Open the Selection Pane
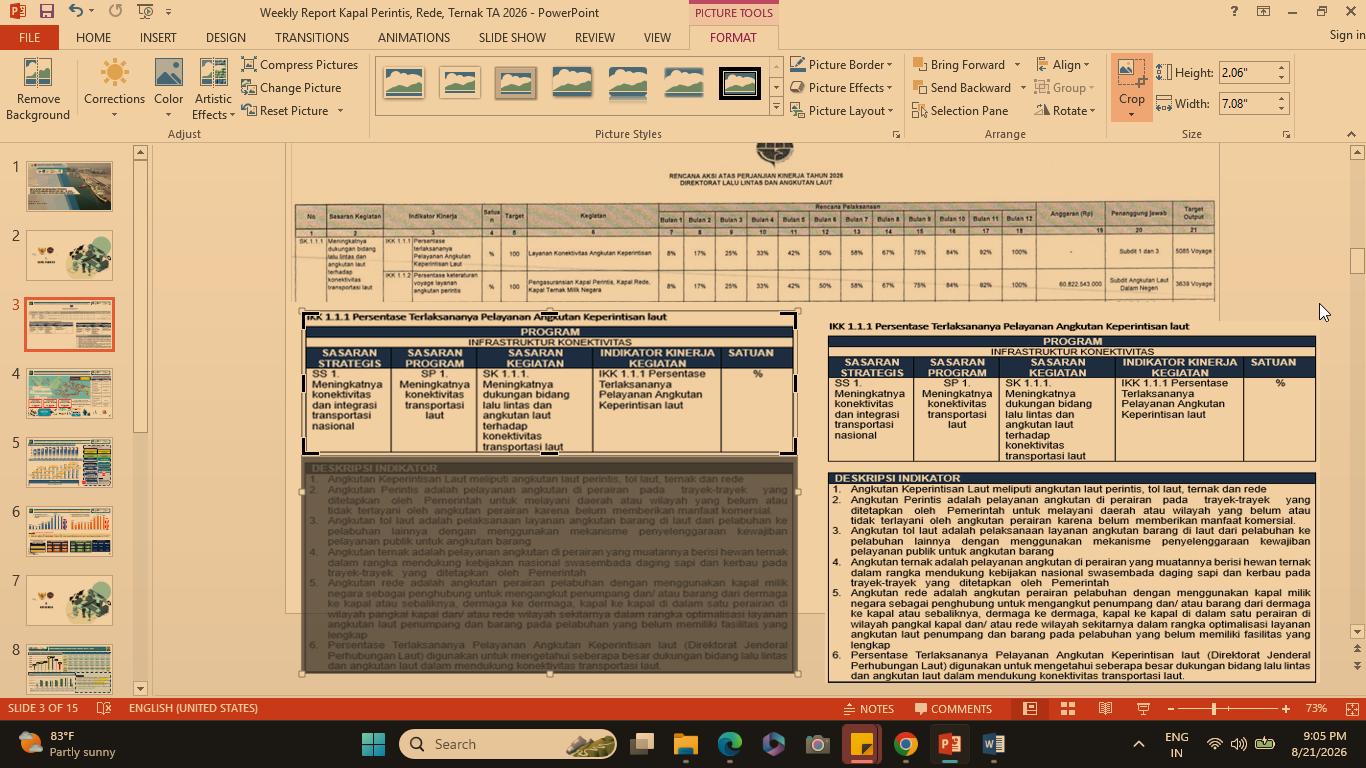Image resolution: width=1366 pixels, height=768 pixels. tap(960, 110)
